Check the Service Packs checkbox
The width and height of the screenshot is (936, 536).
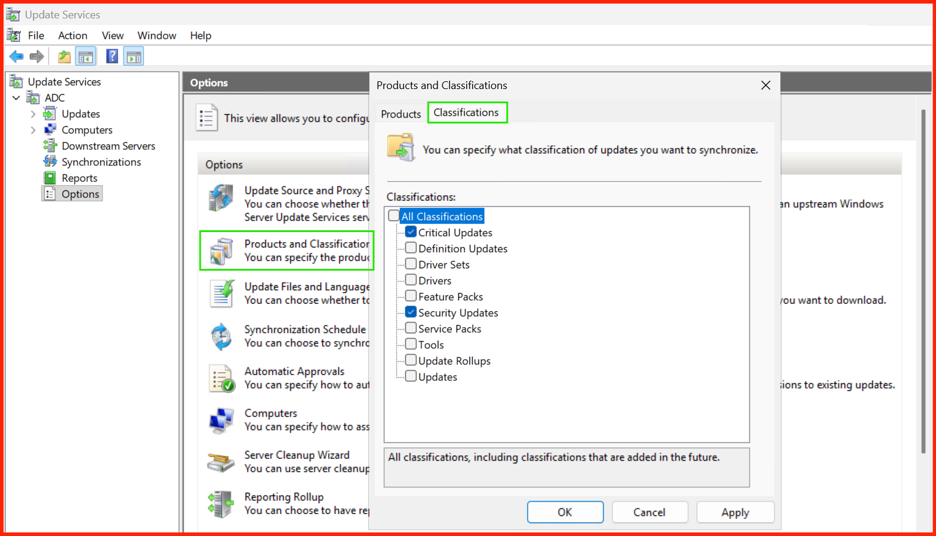(x=411, y=328)
